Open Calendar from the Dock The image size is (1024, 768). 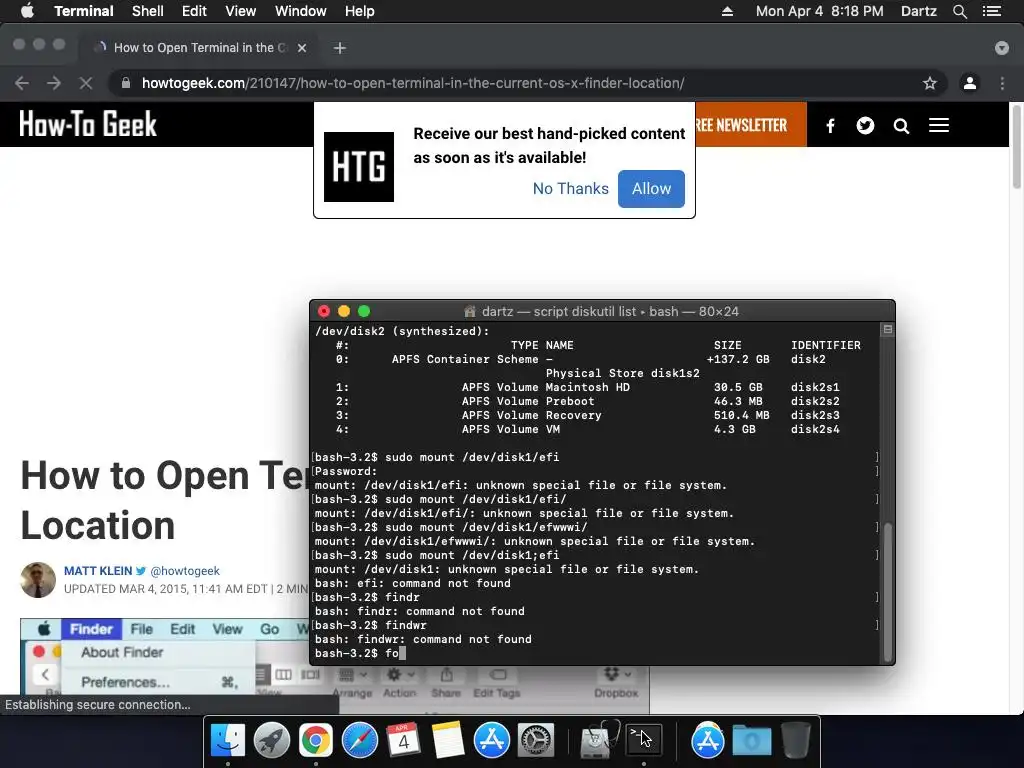404,741
